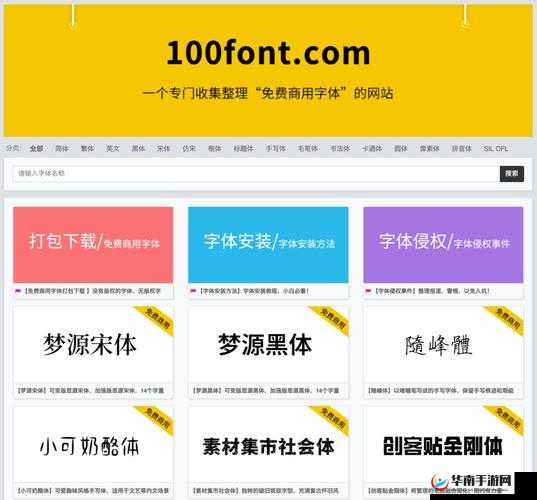Open the 免费商用字体打包下载 caption link
This screenshot has width=537, height=500.
[92, 291]
